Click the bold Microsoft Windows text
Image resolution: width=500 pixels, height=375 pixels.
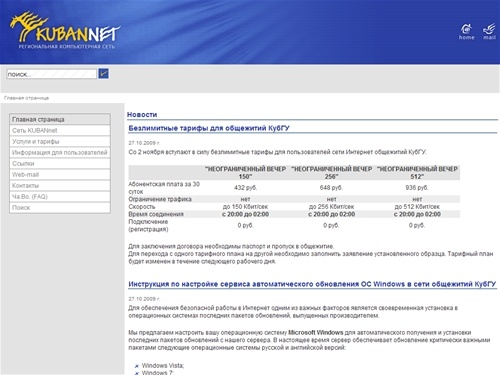(315, 332)
